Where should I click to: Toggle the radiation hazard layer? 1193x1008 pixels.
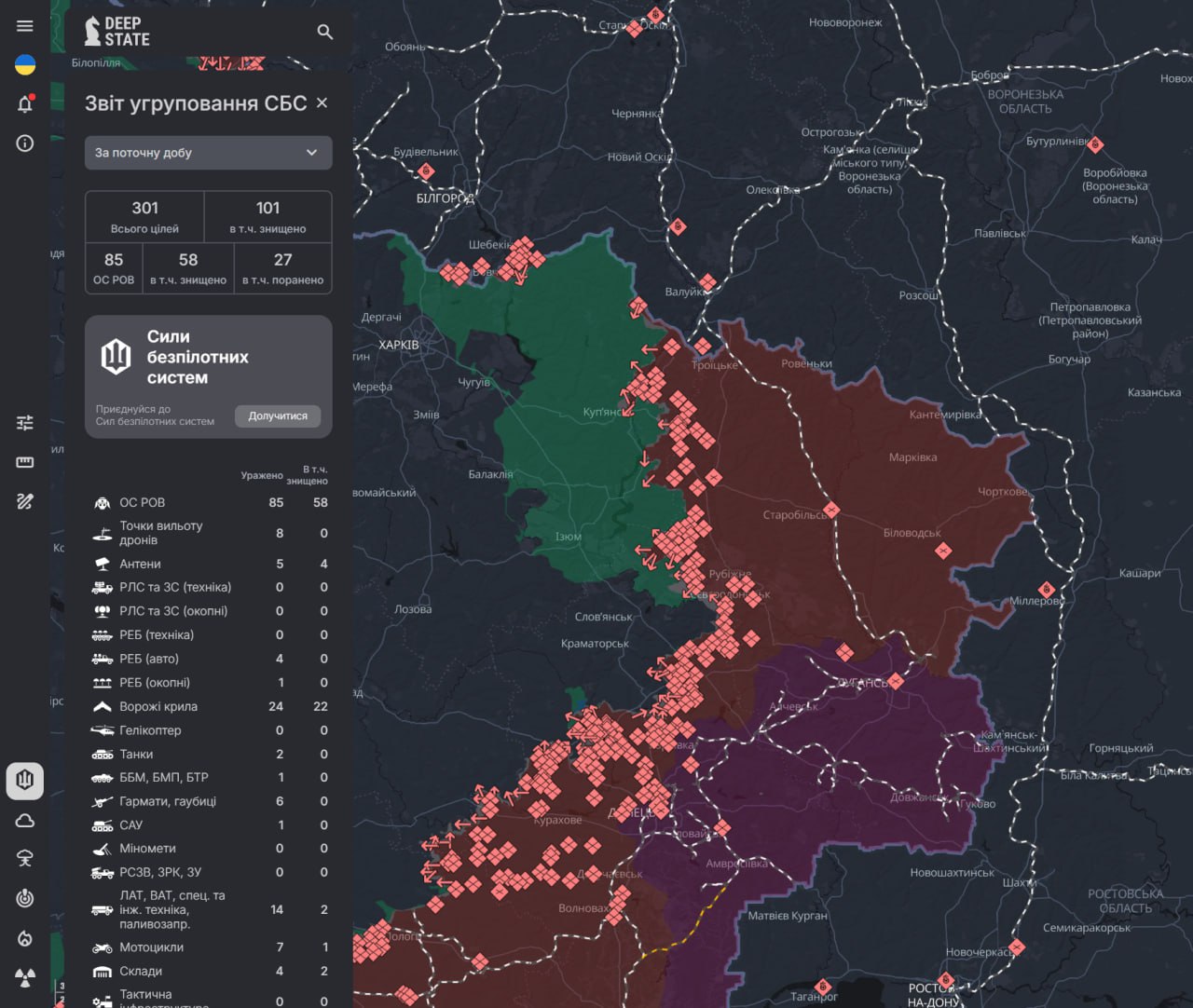25,977
